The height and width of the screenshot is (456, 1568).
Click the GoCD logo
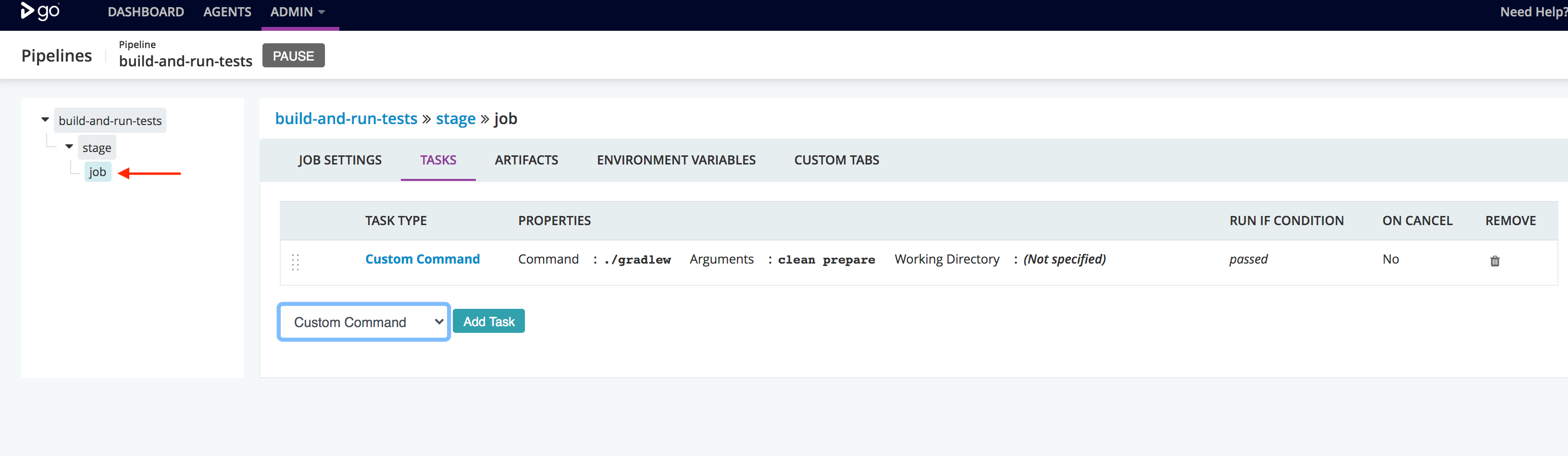point(40,11)
